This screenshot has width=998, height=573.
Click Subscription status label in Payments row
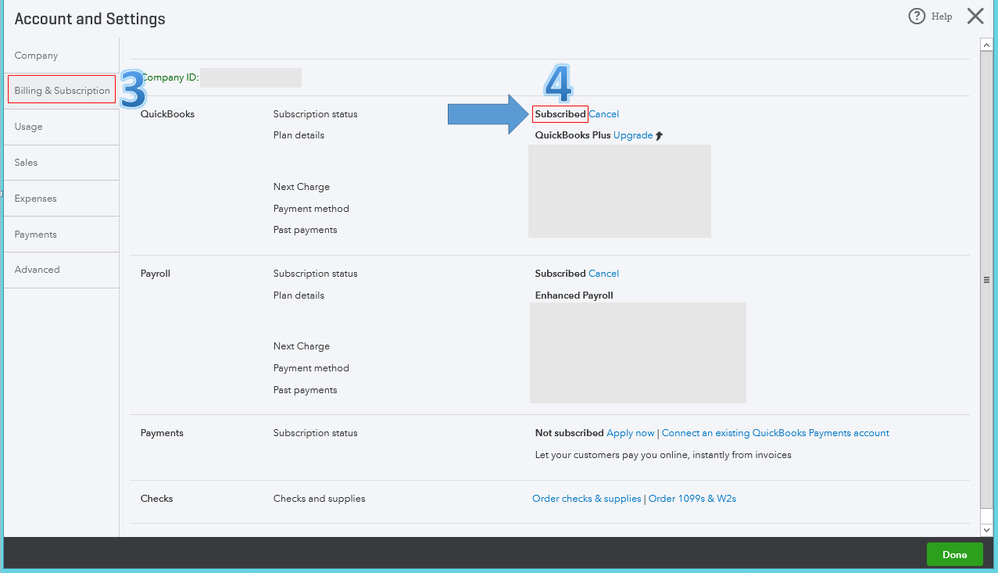point(315,433)
